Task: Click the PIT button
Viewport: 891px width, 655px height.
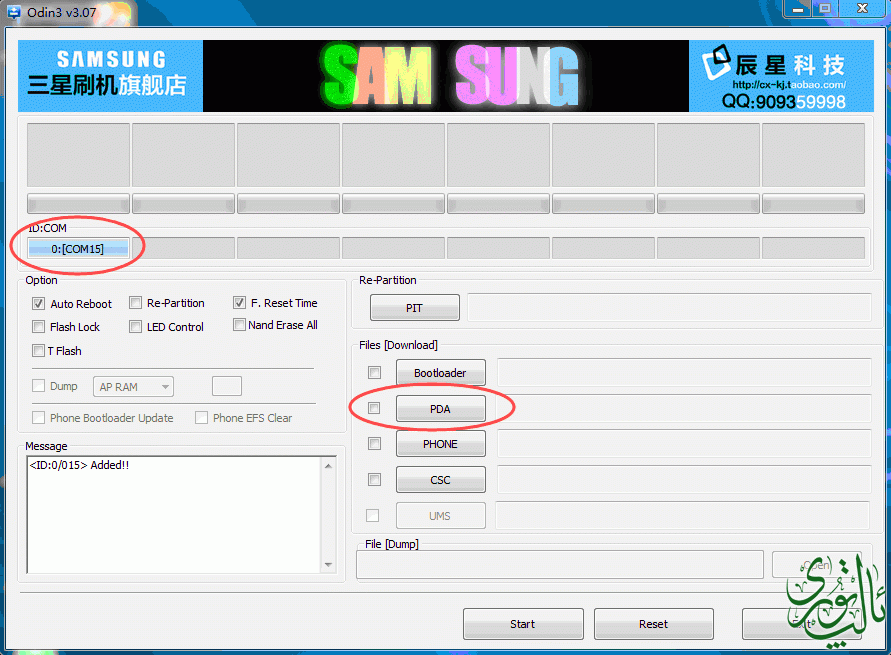Action: [x=415, y=307]
